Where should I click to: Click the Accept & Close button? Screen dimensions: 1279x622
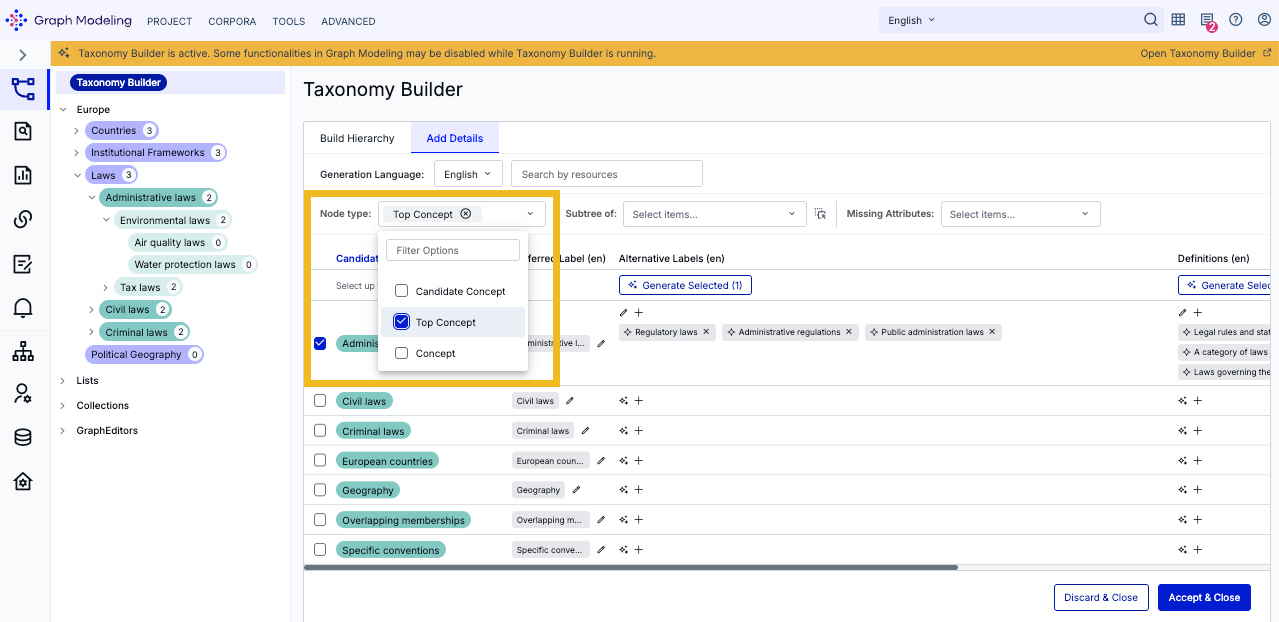tap(1204, 597)
